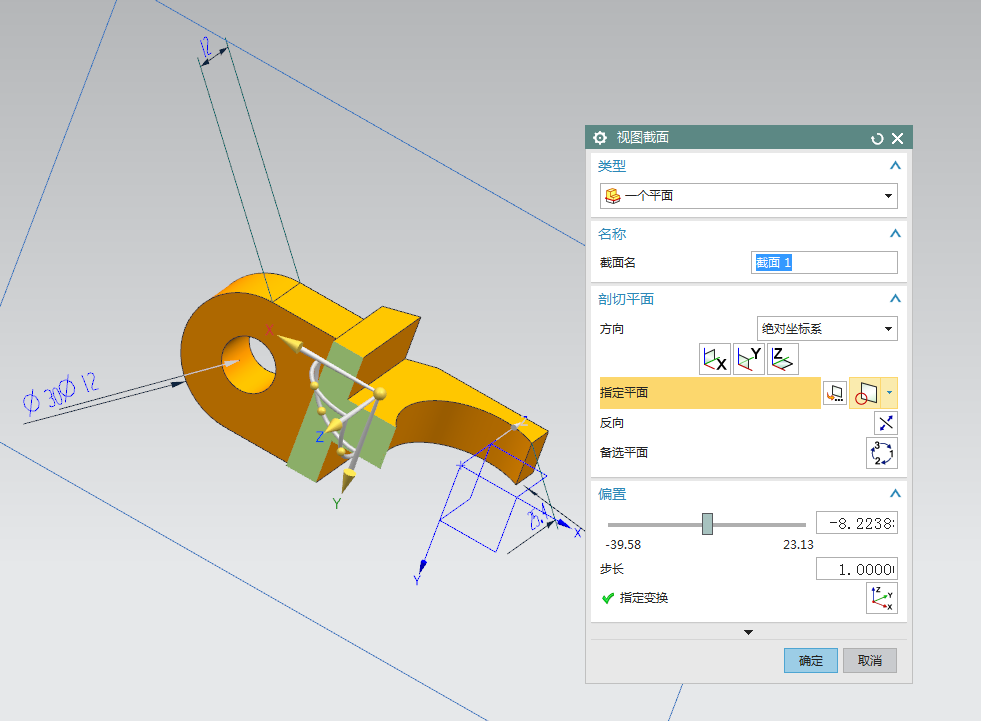Click the 截面名 name input field
This screenshot has width=981, height=721.
click(824, 263)
